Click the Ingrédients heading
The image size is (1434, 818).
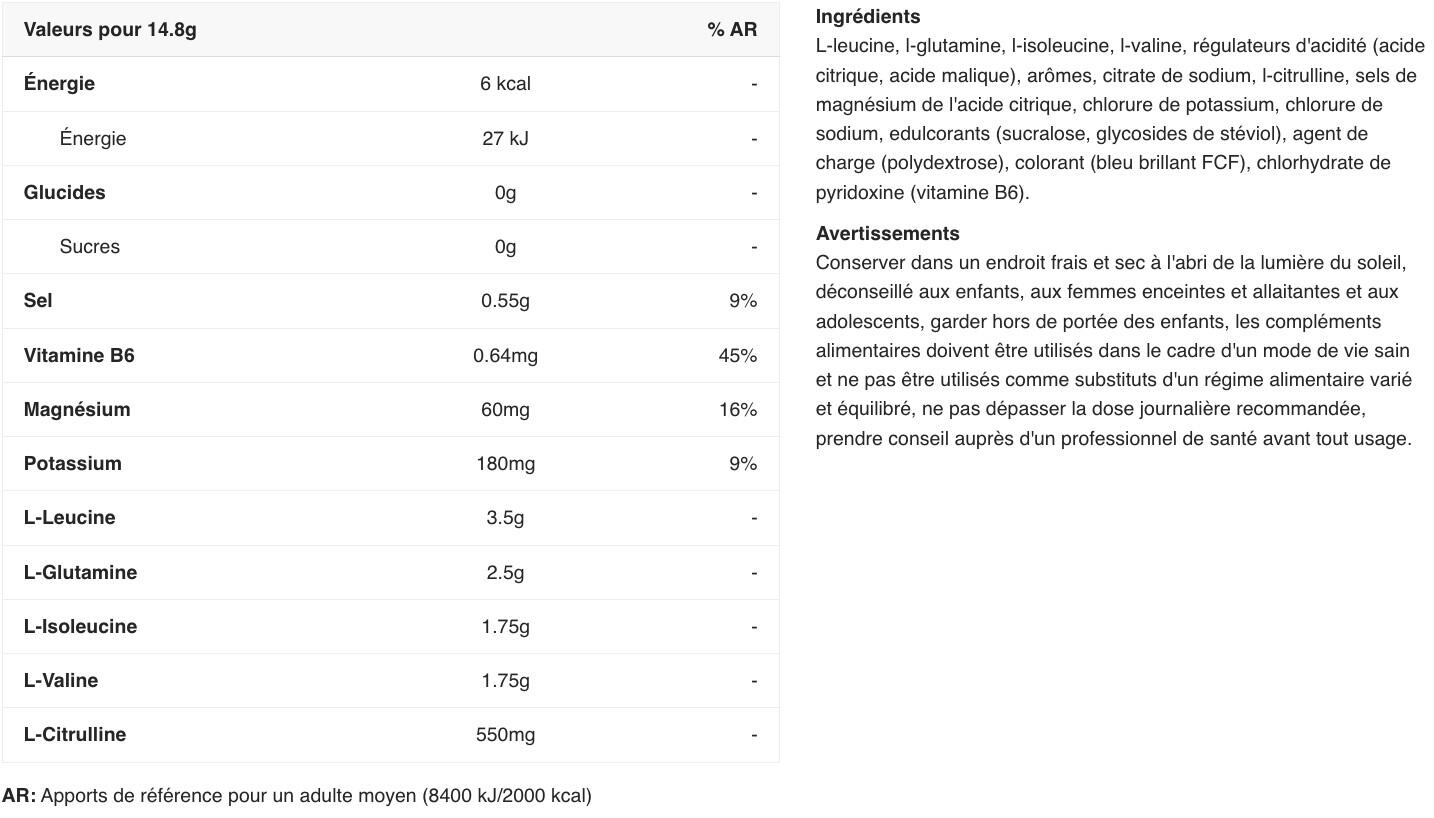pos(867,17)
